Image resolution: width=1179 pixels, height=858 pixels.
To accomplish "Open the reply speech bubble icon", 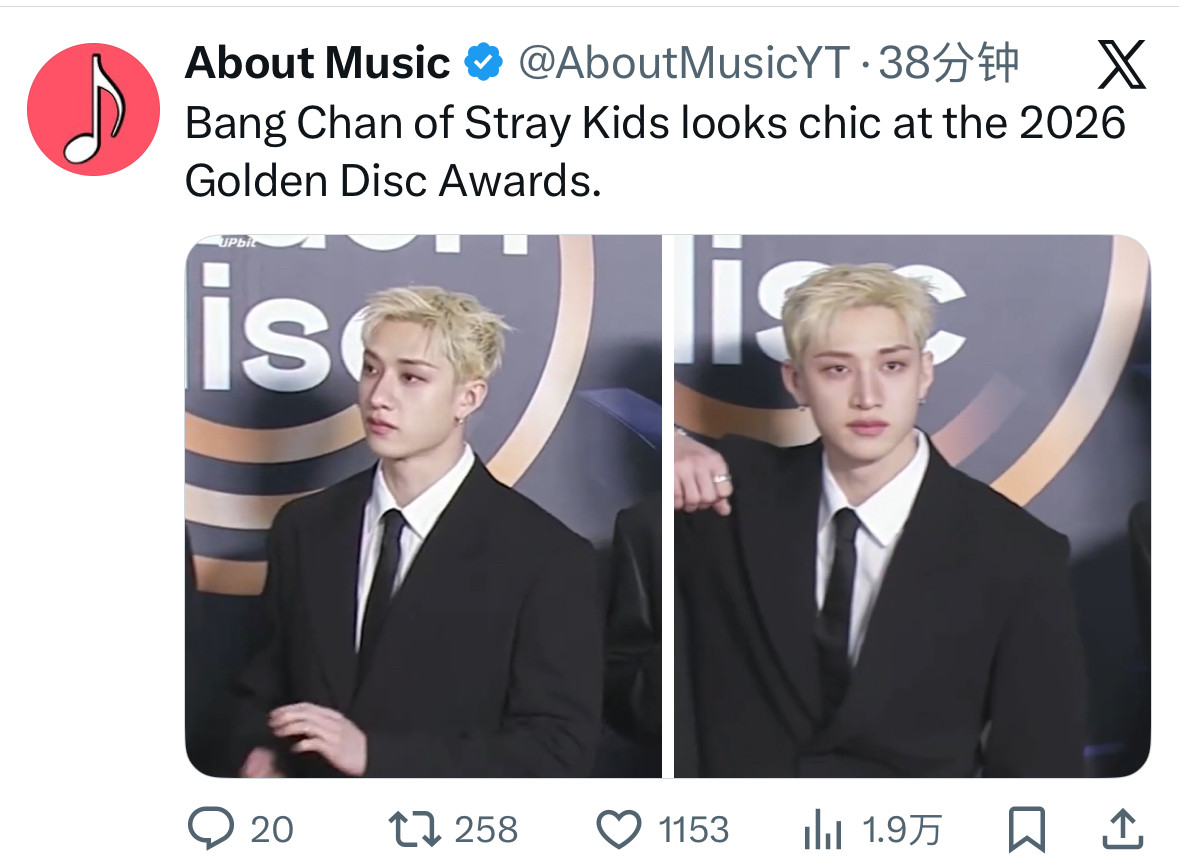I will tap(211, 828).
